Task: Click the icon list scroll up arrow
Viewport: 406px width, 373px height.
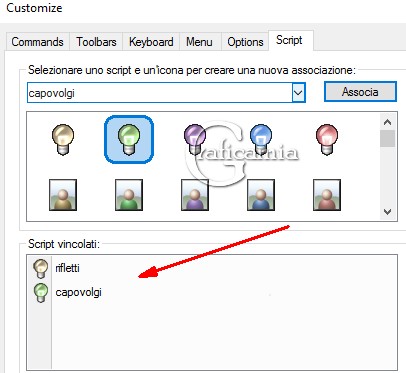Action: pos(387,122)
